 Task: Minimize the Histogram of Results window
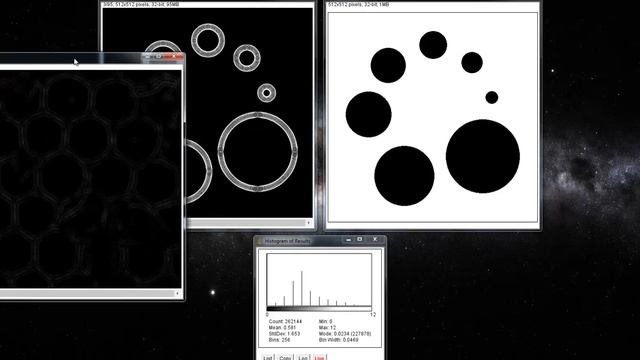click(x=348, y=240)
